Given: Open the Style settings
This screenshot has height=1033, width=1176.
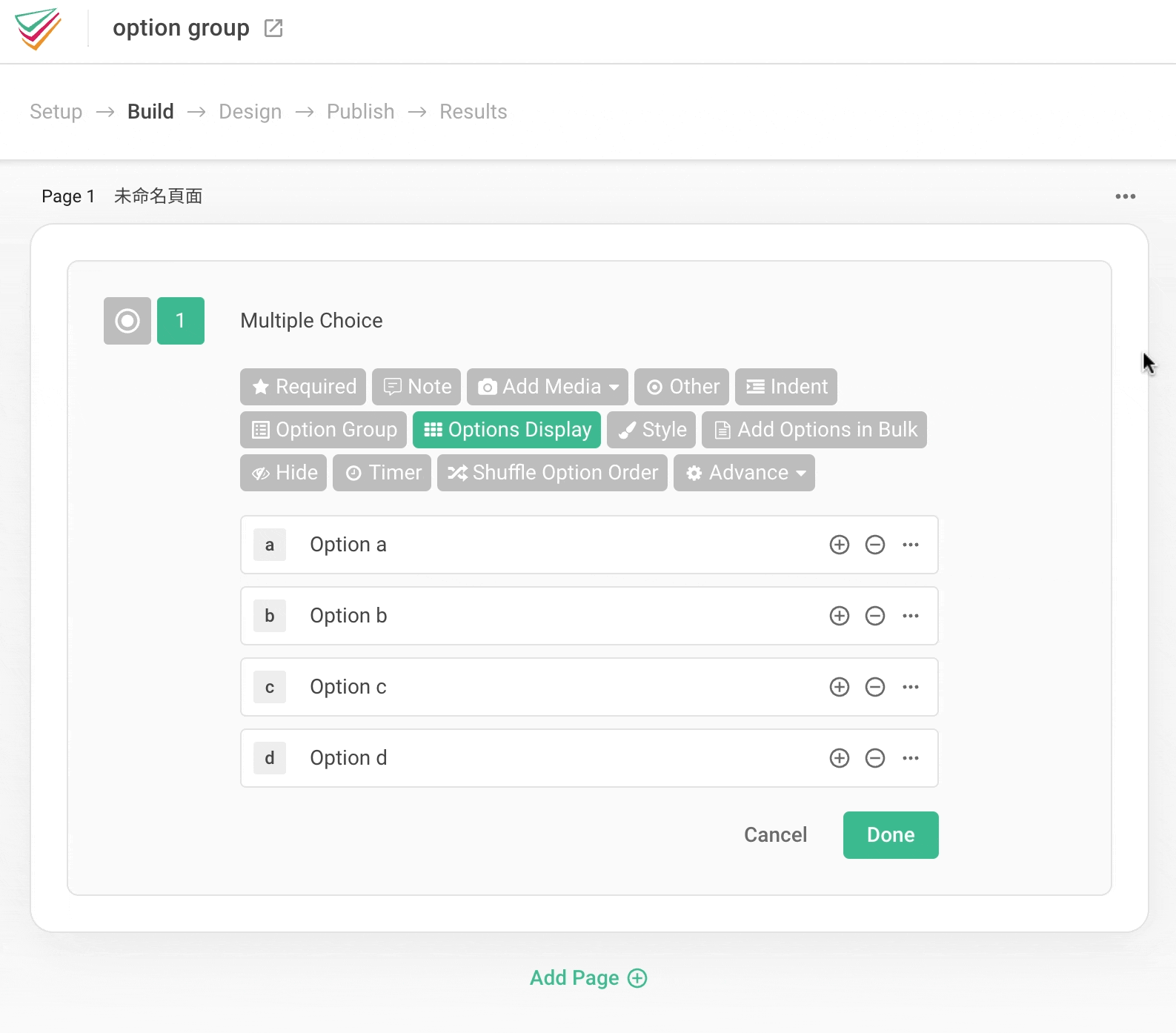Looking at the screenshot, I should point(651,430).
